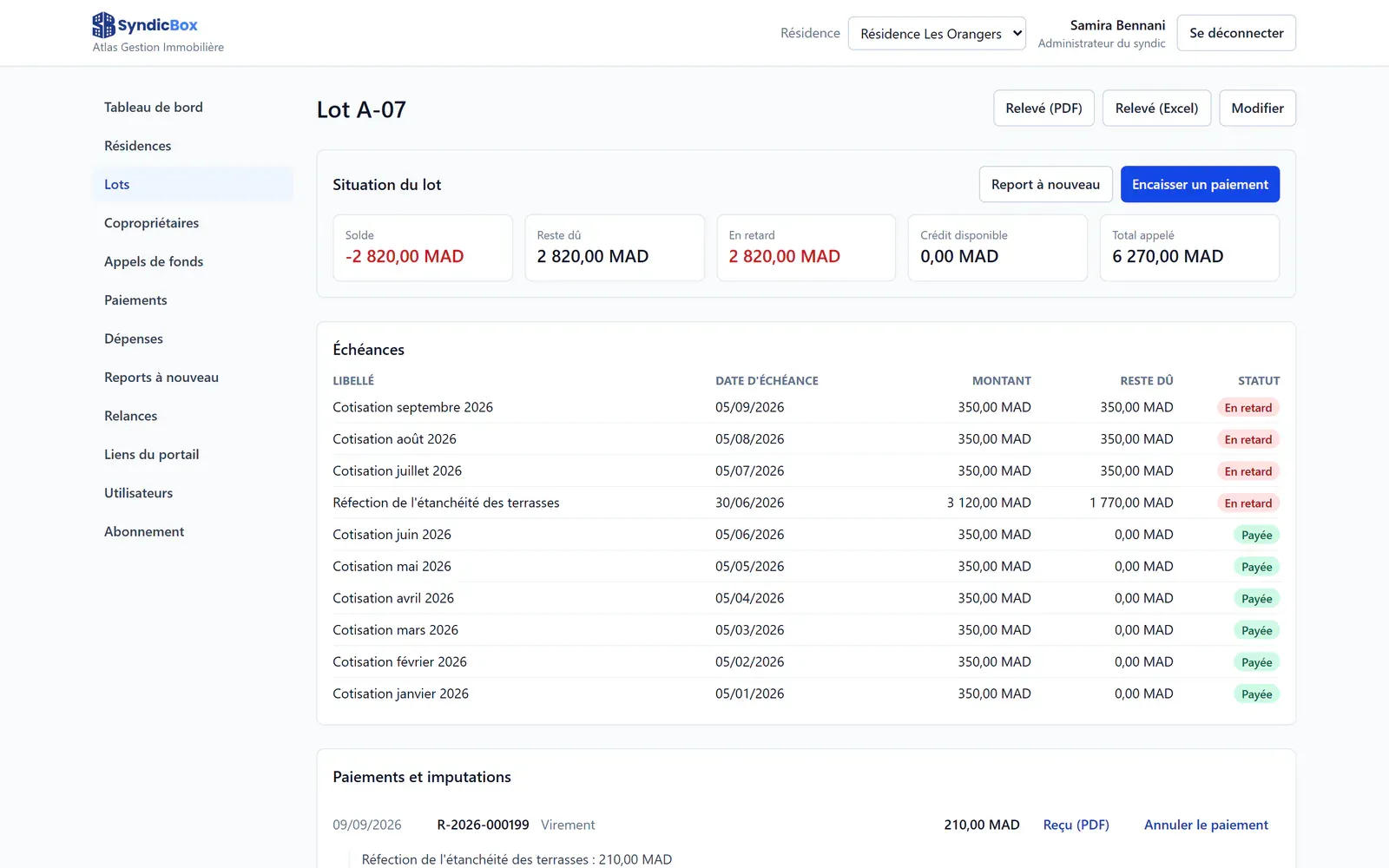Select Cotisation septembre 2026 row label
The height and width of the screenshot is (868, 1389).
coord(412,407)
